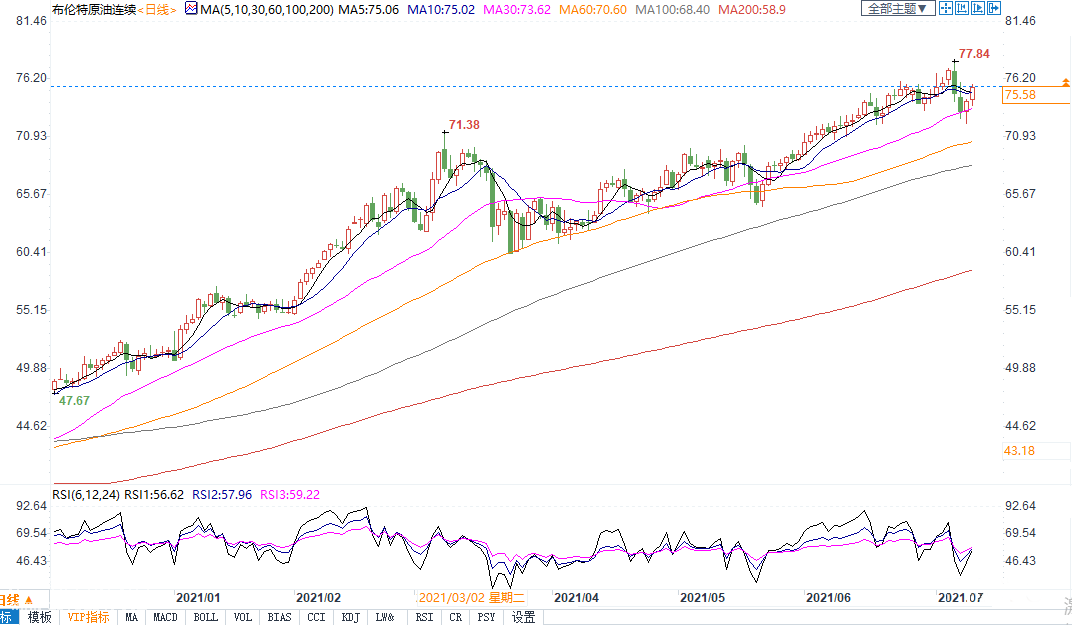The height and width of the screenshot is (625, 1072).
Task: Select the PSY indicator tab
Action: [486, 618]
